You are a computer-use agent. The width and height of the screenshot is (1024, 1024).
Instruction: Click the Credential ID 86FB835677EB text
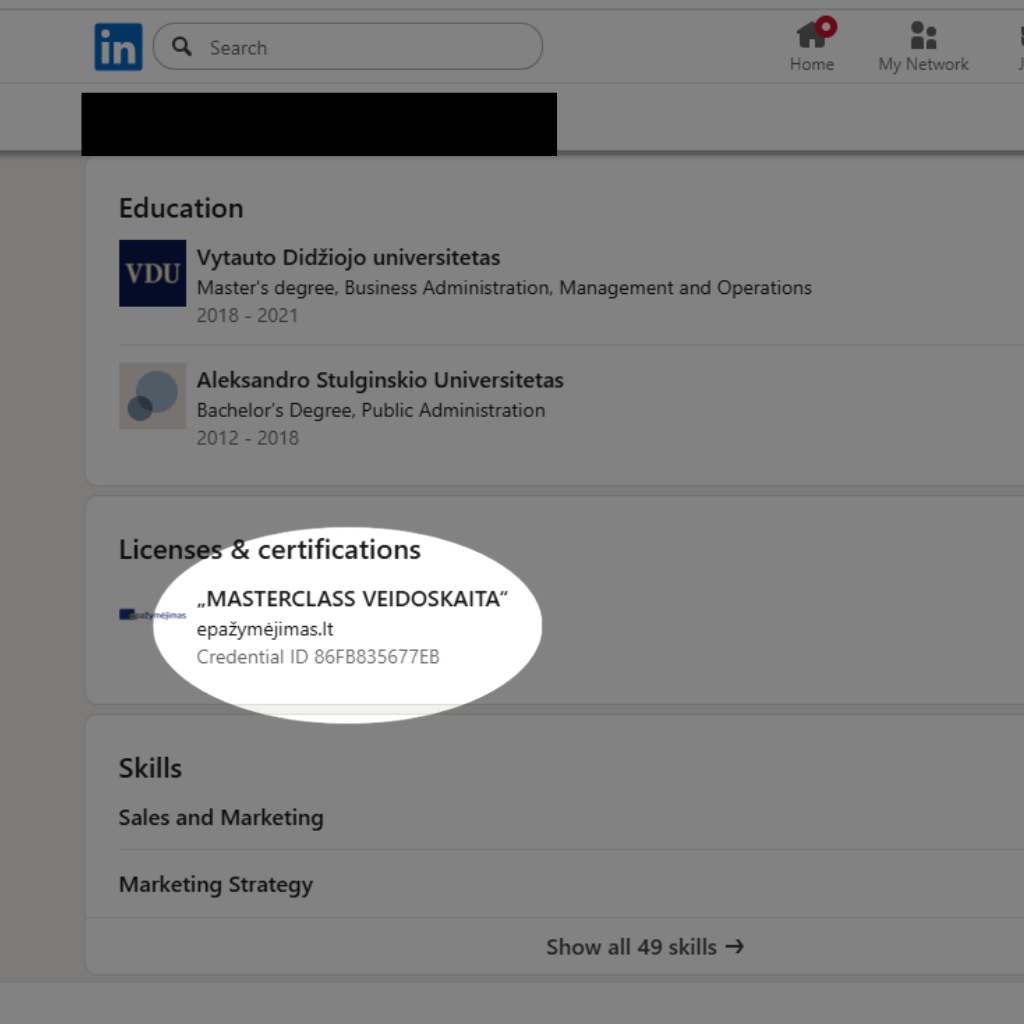(x=318, y=657)
